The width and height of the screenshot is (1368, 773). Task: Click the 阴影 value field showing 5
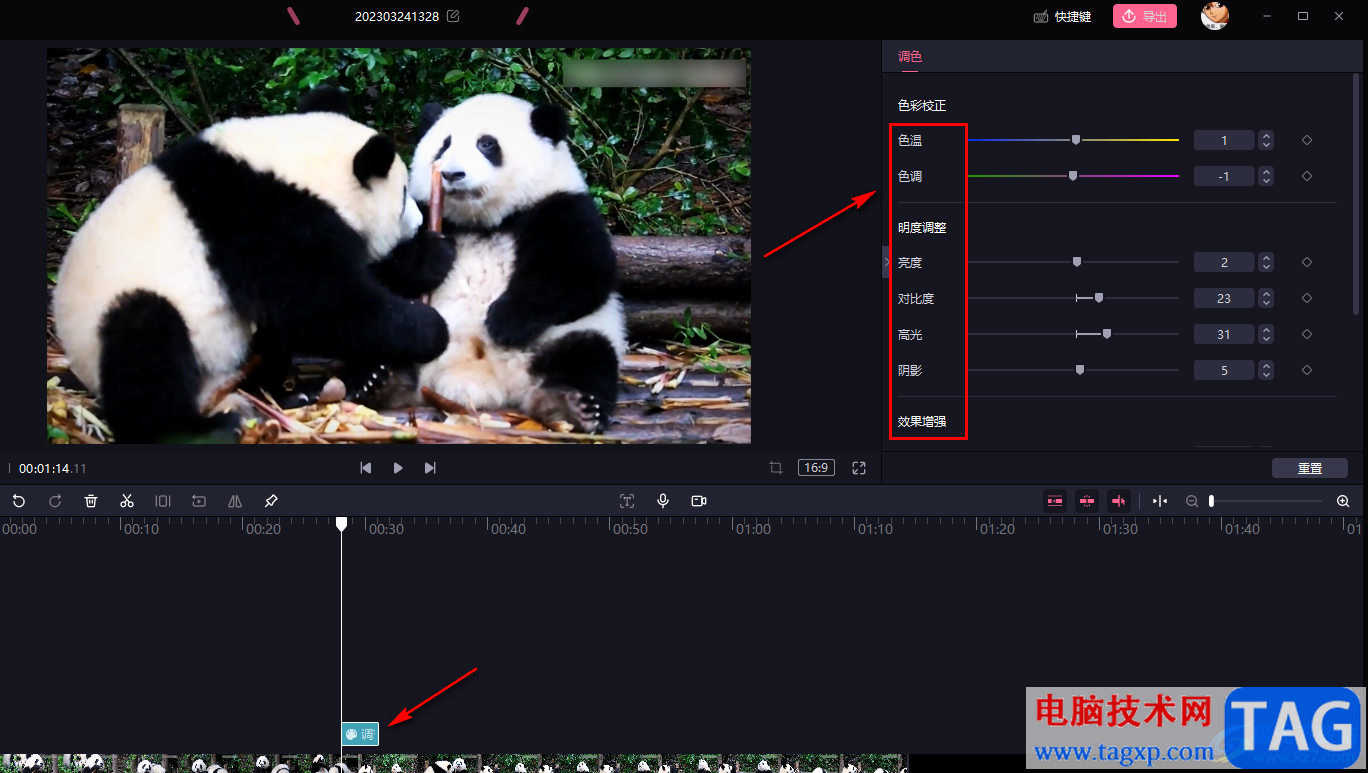tap(1224, 370)
